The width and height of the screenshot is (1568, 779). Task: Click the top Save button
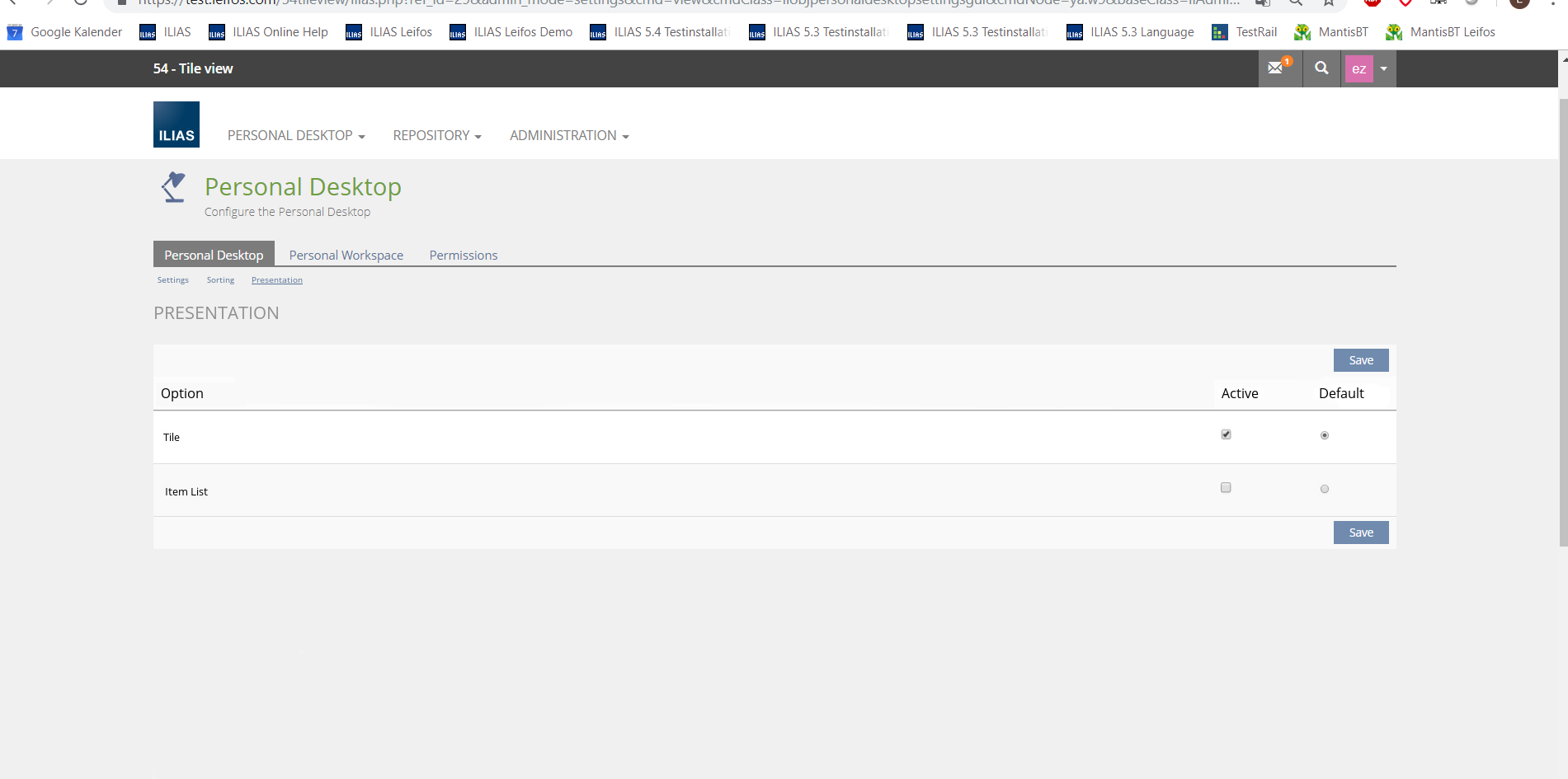point(1361,360)
